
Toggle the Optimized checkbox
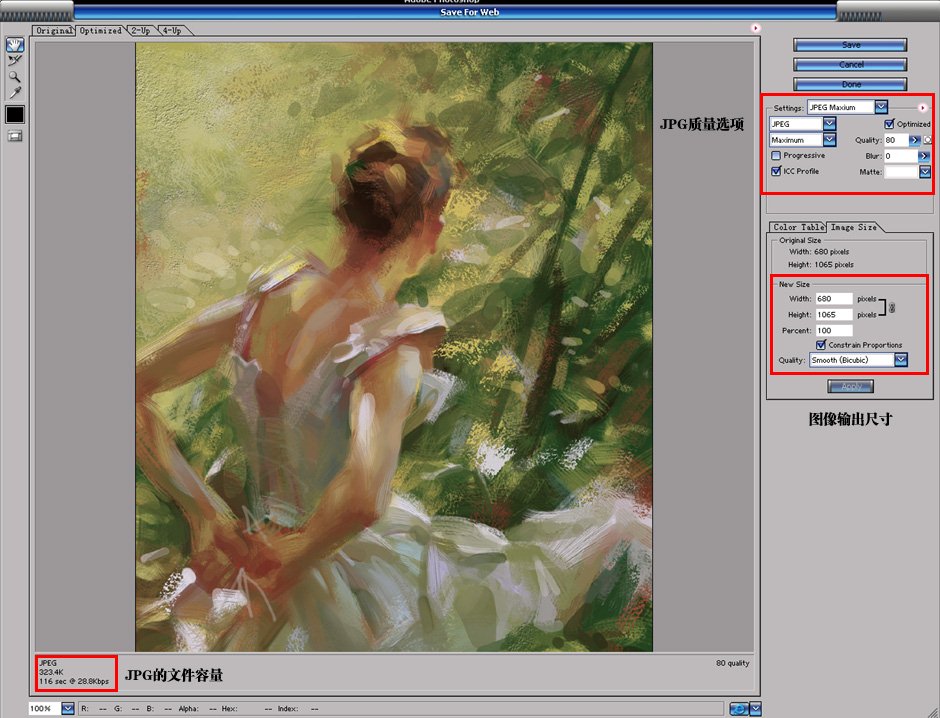[x=890, y=124]
